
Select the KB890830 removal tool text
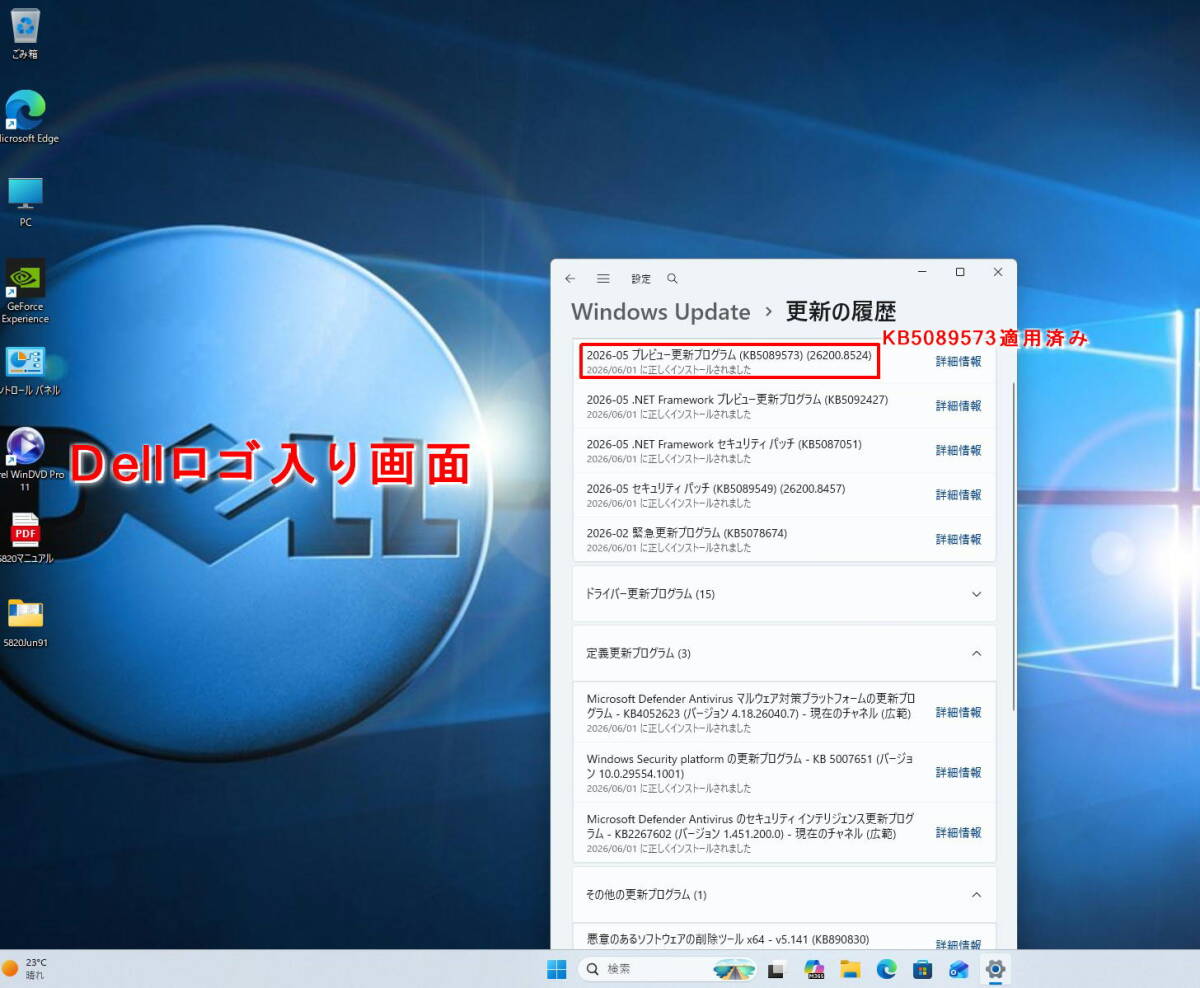[727, 939]
